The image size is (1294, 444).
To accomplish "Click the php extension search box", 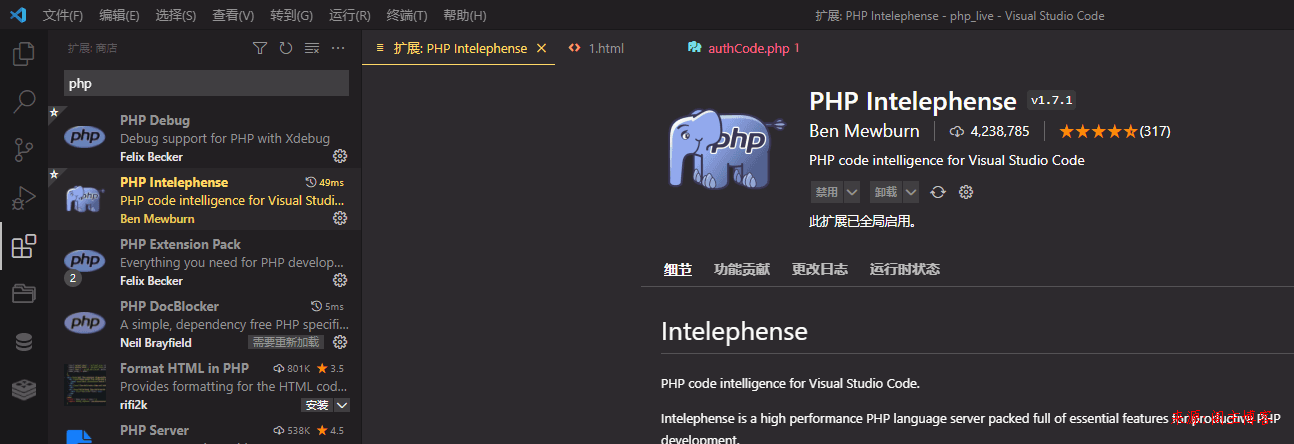I will [206, 83].
